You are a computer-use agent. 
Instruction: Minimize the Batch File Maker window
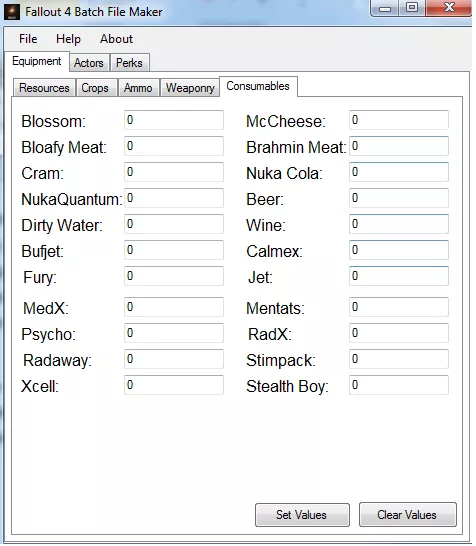(x=385, y=8)
